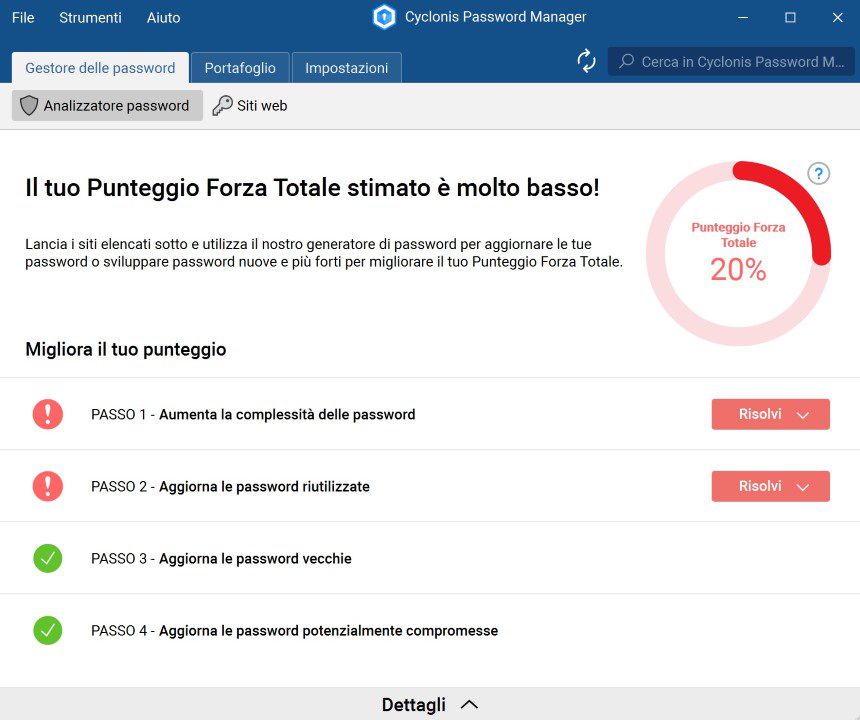
Task: Click the red warning icon for Passo 2
Action: click(x=48, y=486)
